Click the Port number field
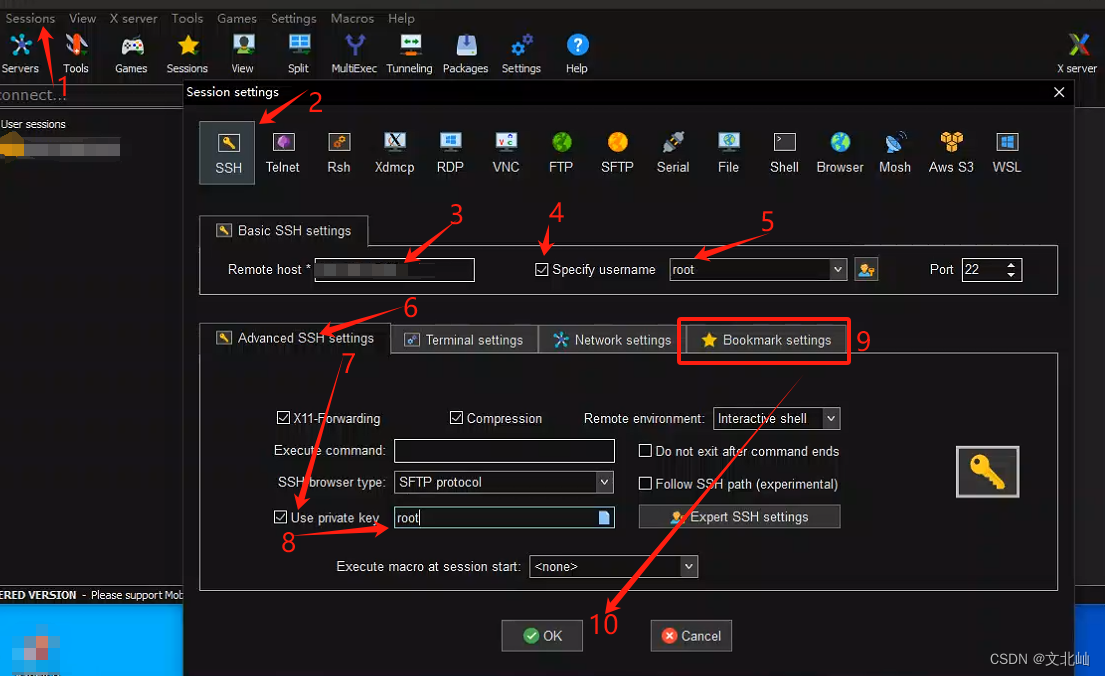Screen dimensions: 1105x676 pyautogui.click(x=983, y=269)
